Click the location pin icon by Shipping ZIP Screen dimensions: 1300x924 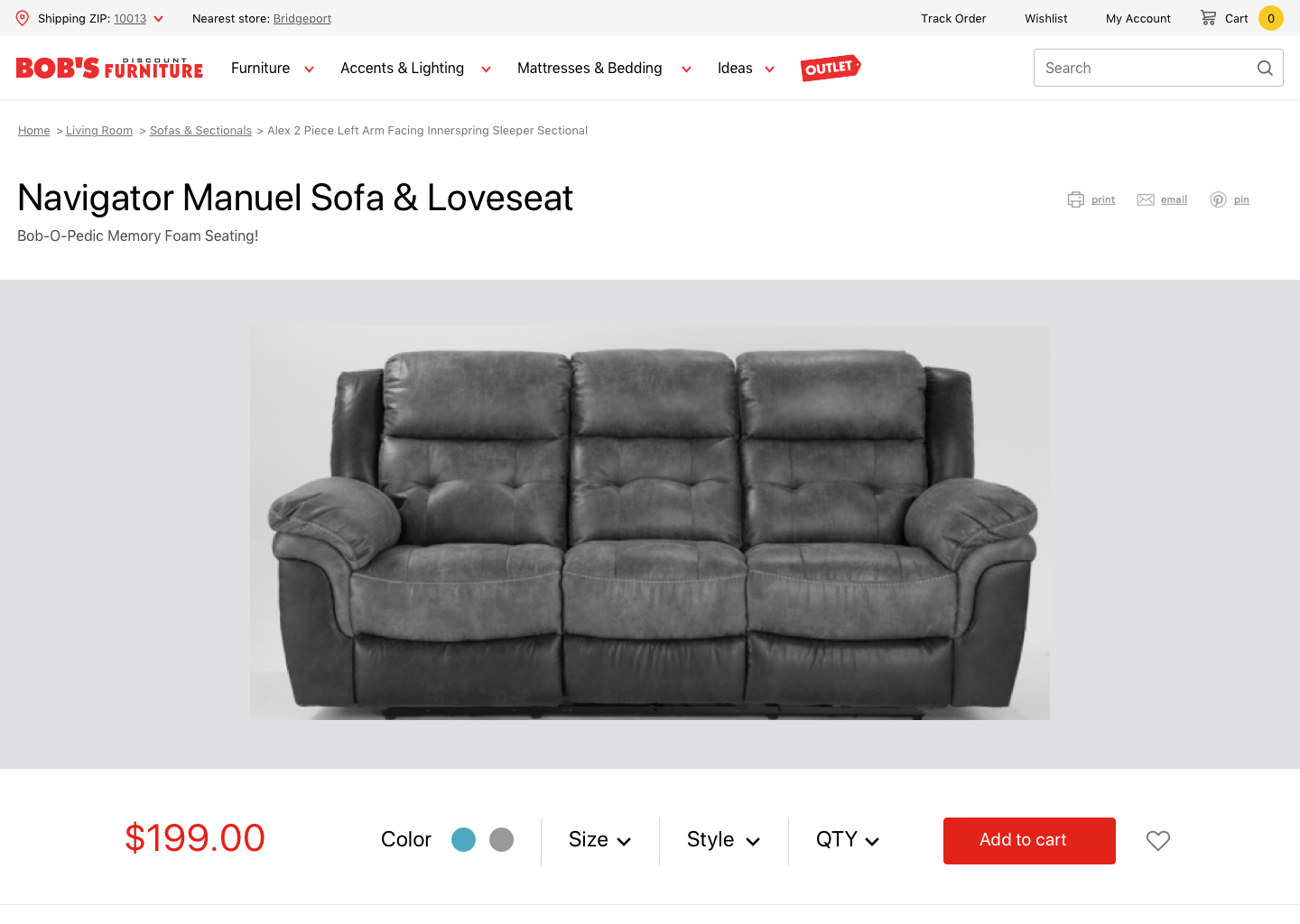click(23, 18)
